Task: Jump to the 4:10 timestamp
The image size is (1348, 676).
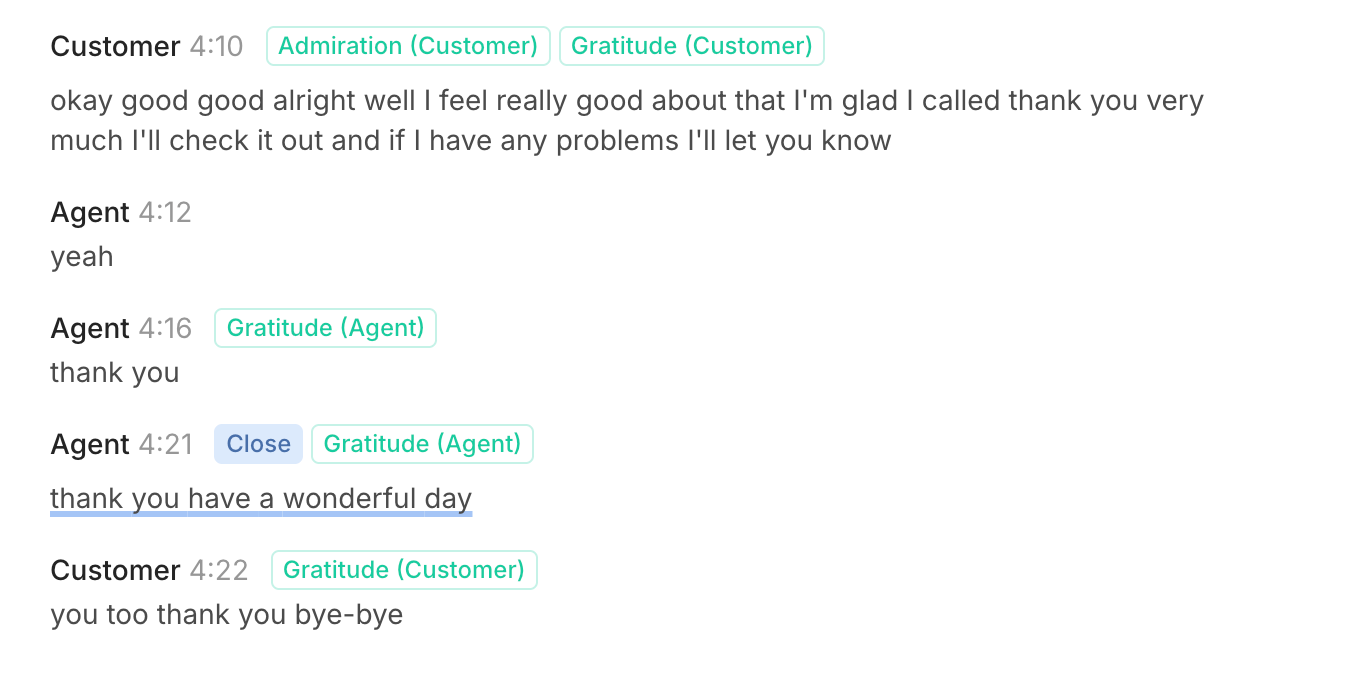Action: click(216, 46)
